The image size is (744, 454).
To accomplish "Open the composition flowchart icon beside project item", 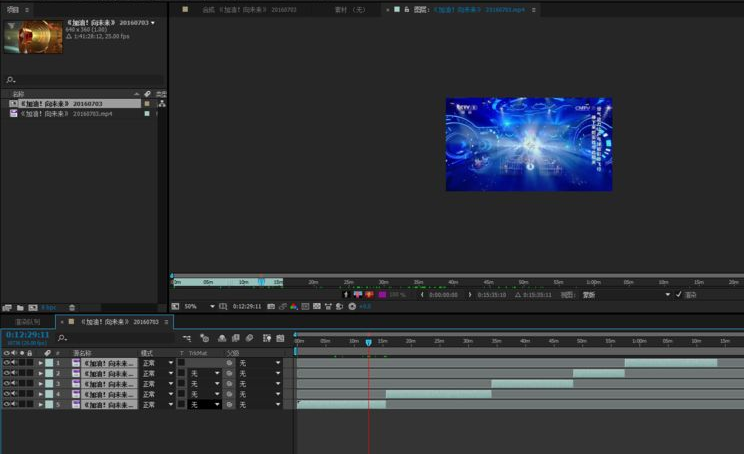I will tap(161, 103).
